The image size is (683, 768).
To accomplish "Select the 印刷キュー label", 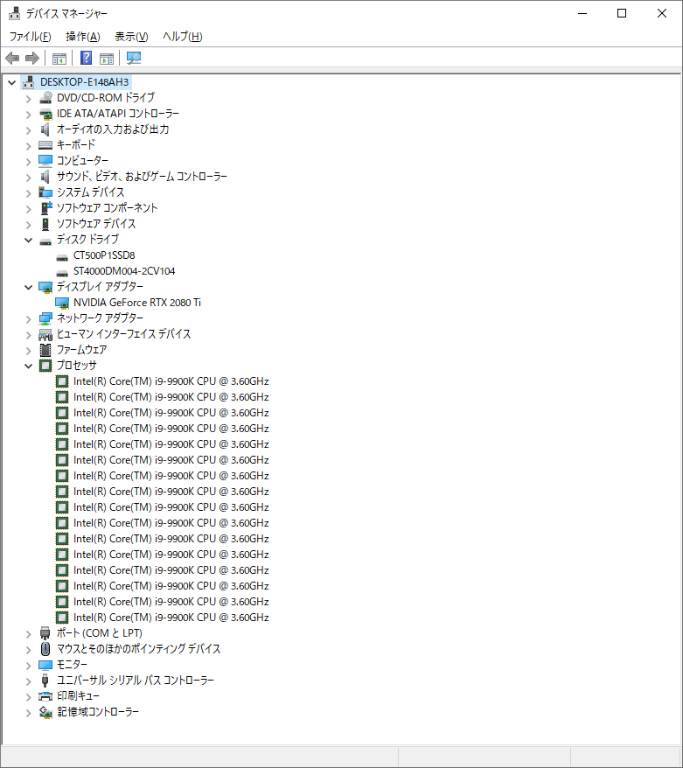I will 78,696.
